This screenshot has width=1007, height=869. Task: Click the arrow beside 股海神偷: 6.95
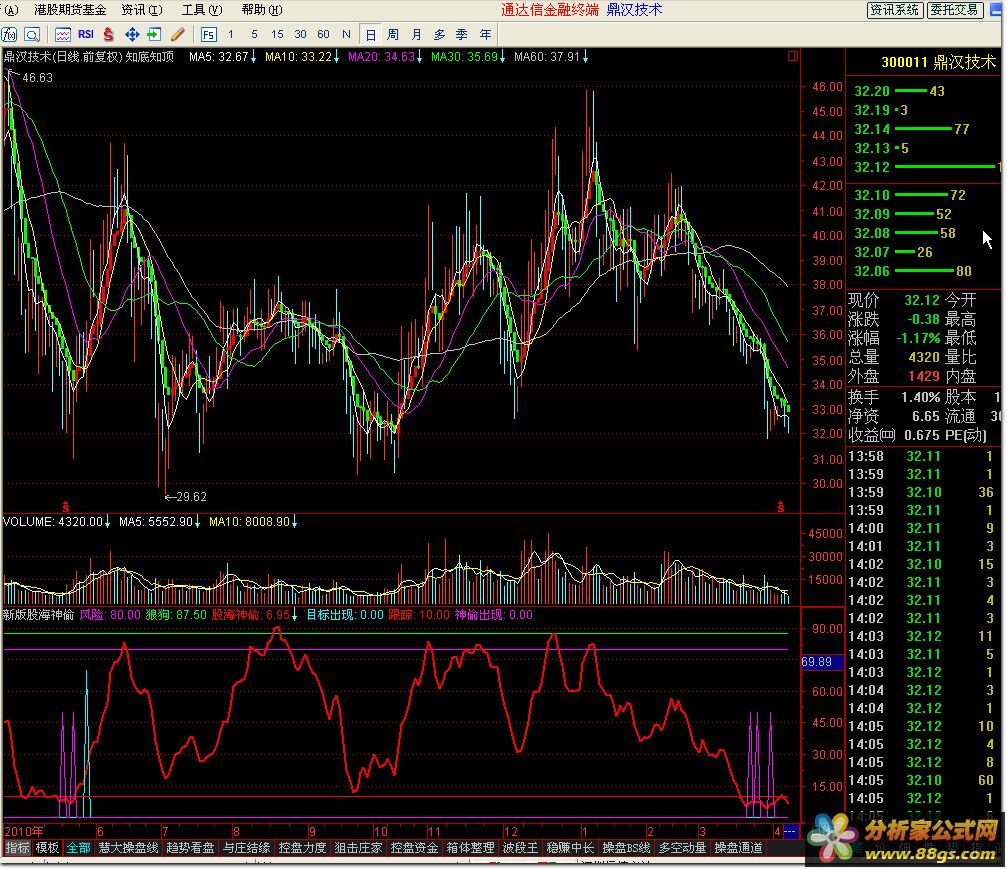(294, 615)
